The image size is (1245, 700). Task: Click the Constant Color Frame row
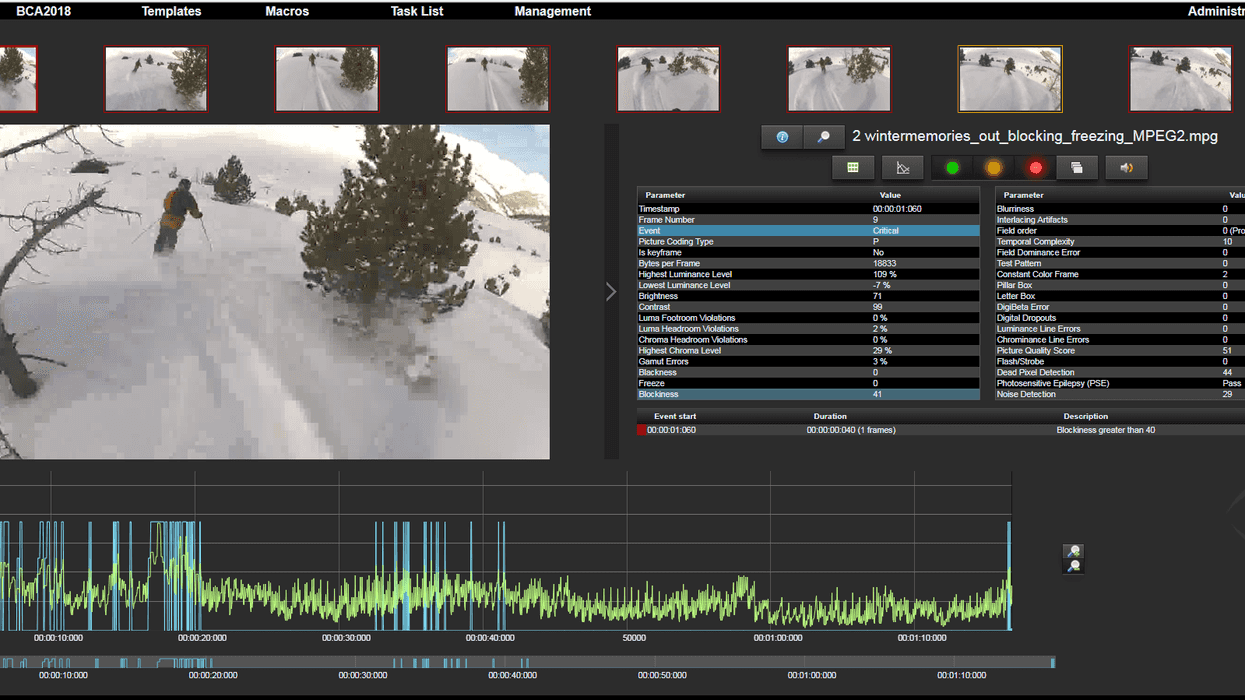coord(1120,274)
